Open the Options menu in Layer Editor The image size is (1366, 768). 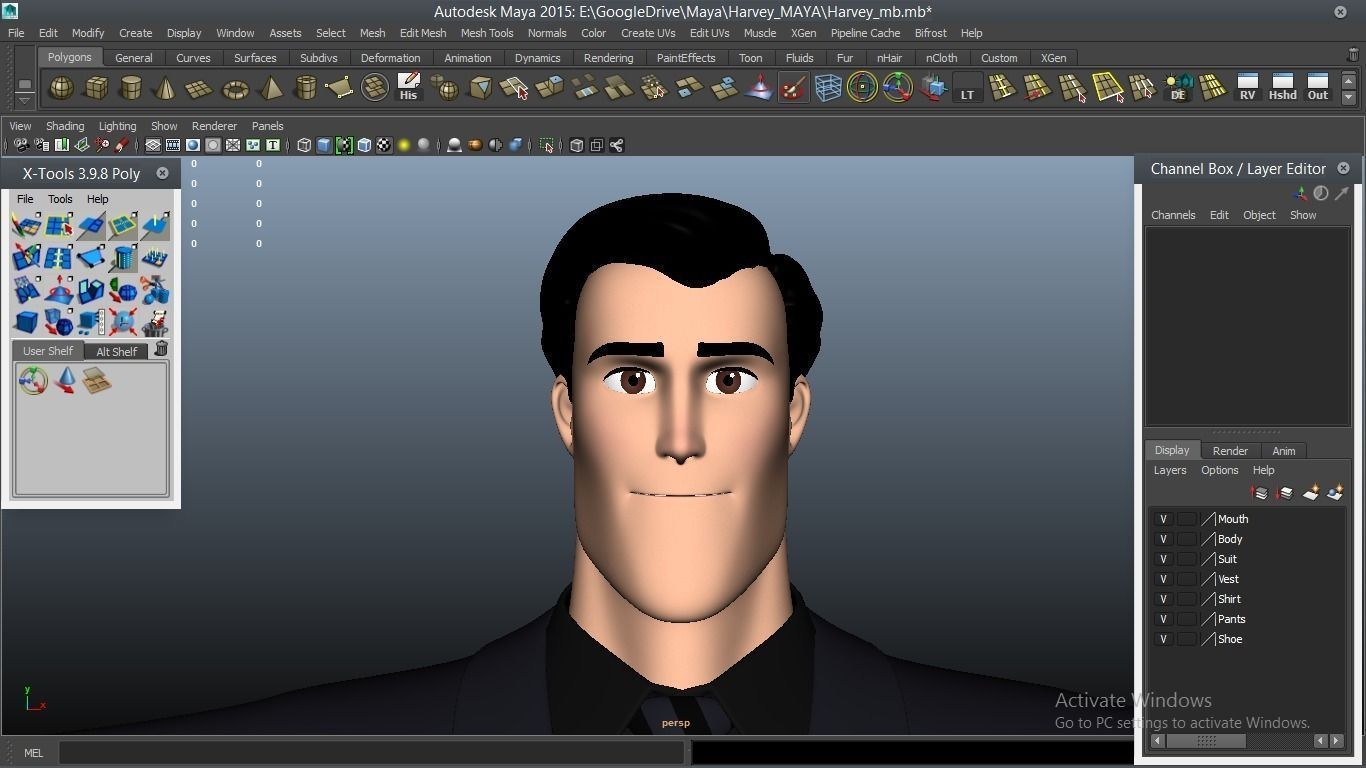[x=1219, y=470]
